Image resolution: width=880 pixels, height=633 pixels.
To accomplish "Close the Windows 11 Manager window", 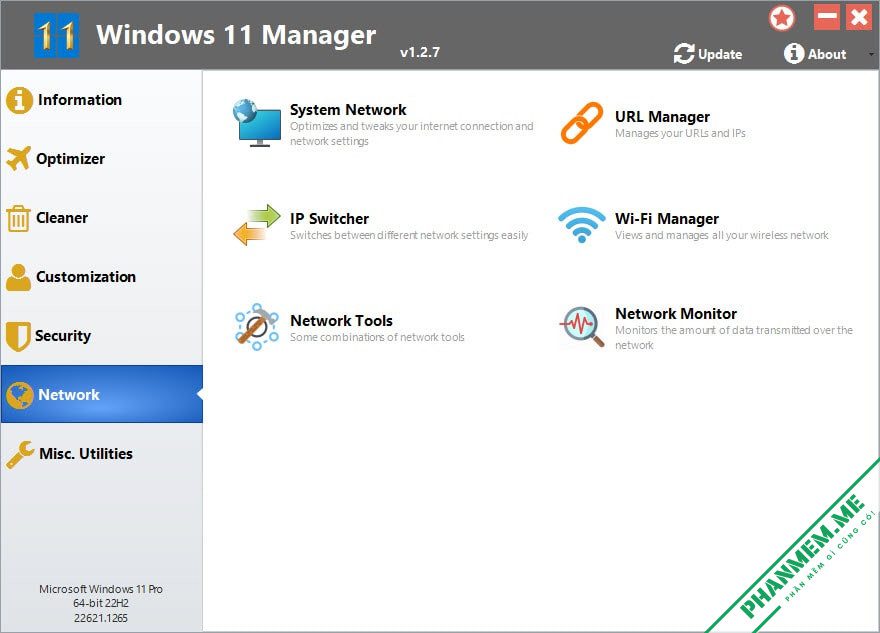I will pos(859,17).
